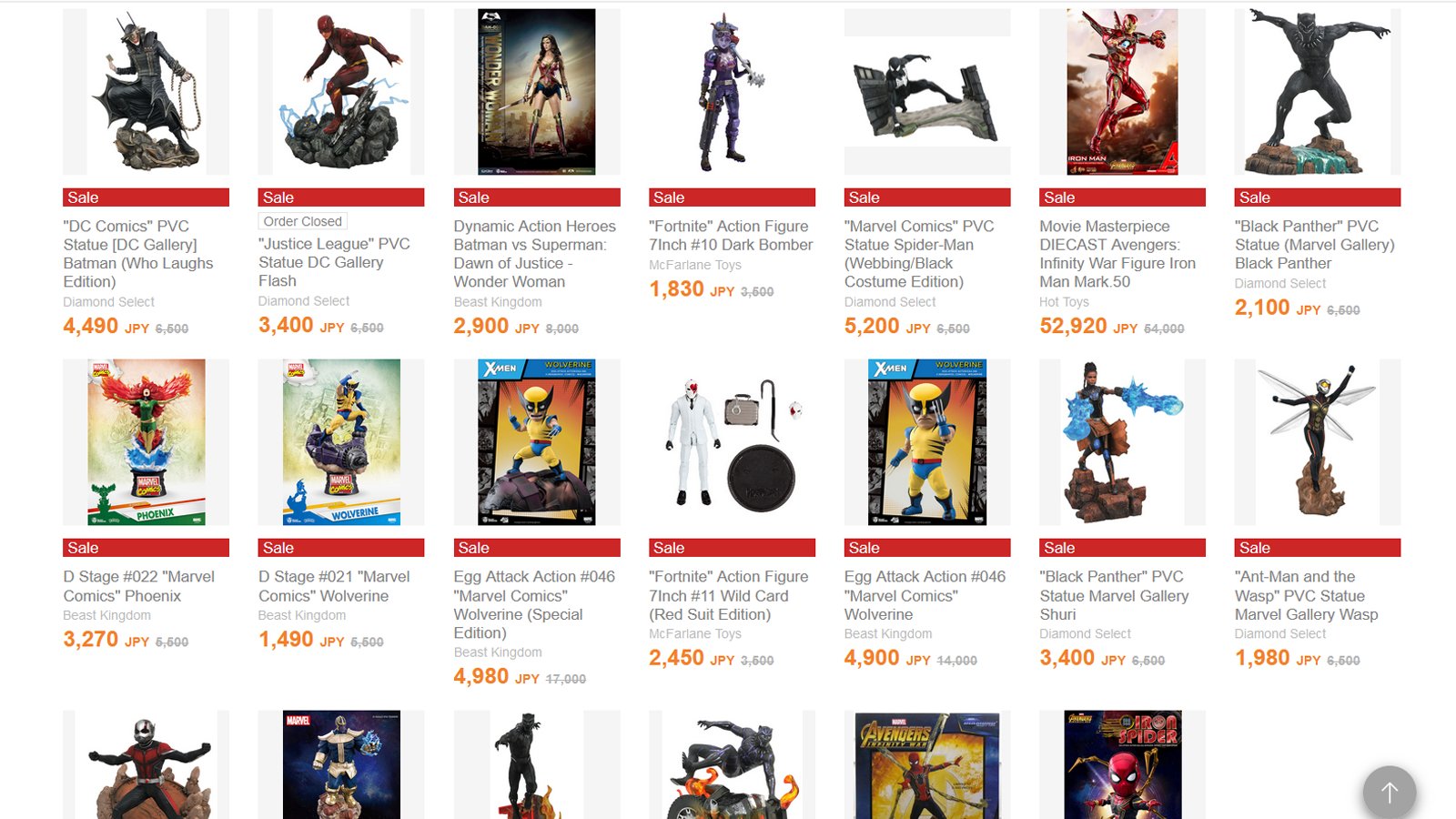1456x819 pixels.
Task: Open the Marvel Gallery Wasp statue image
Action: pyautogui.click(x=1318, y=442)
